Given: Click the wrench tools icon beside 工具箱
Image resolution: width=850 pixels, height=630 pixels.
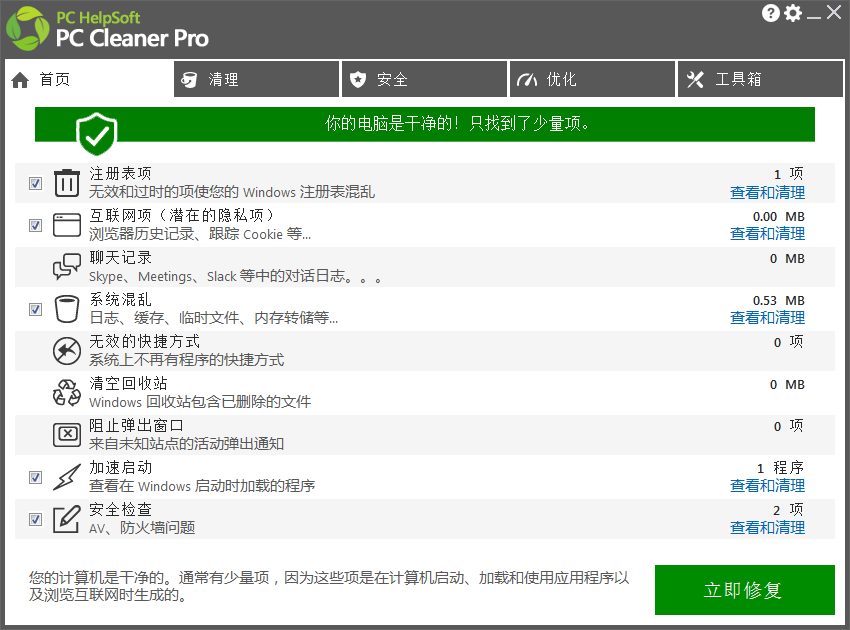Looking at the screenshot, I should pos(695,80).
